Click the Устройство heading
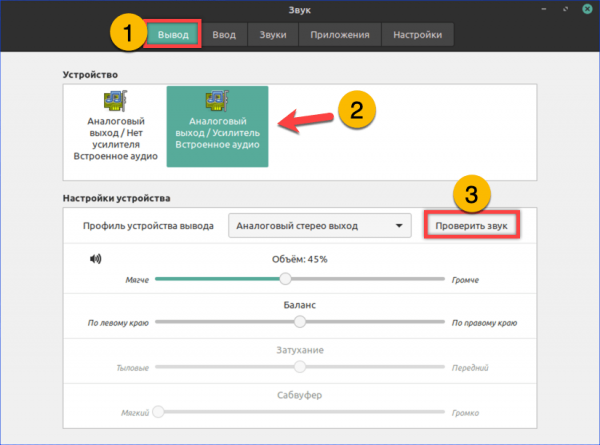Screen dimensions: 600x445 point(90,75)
